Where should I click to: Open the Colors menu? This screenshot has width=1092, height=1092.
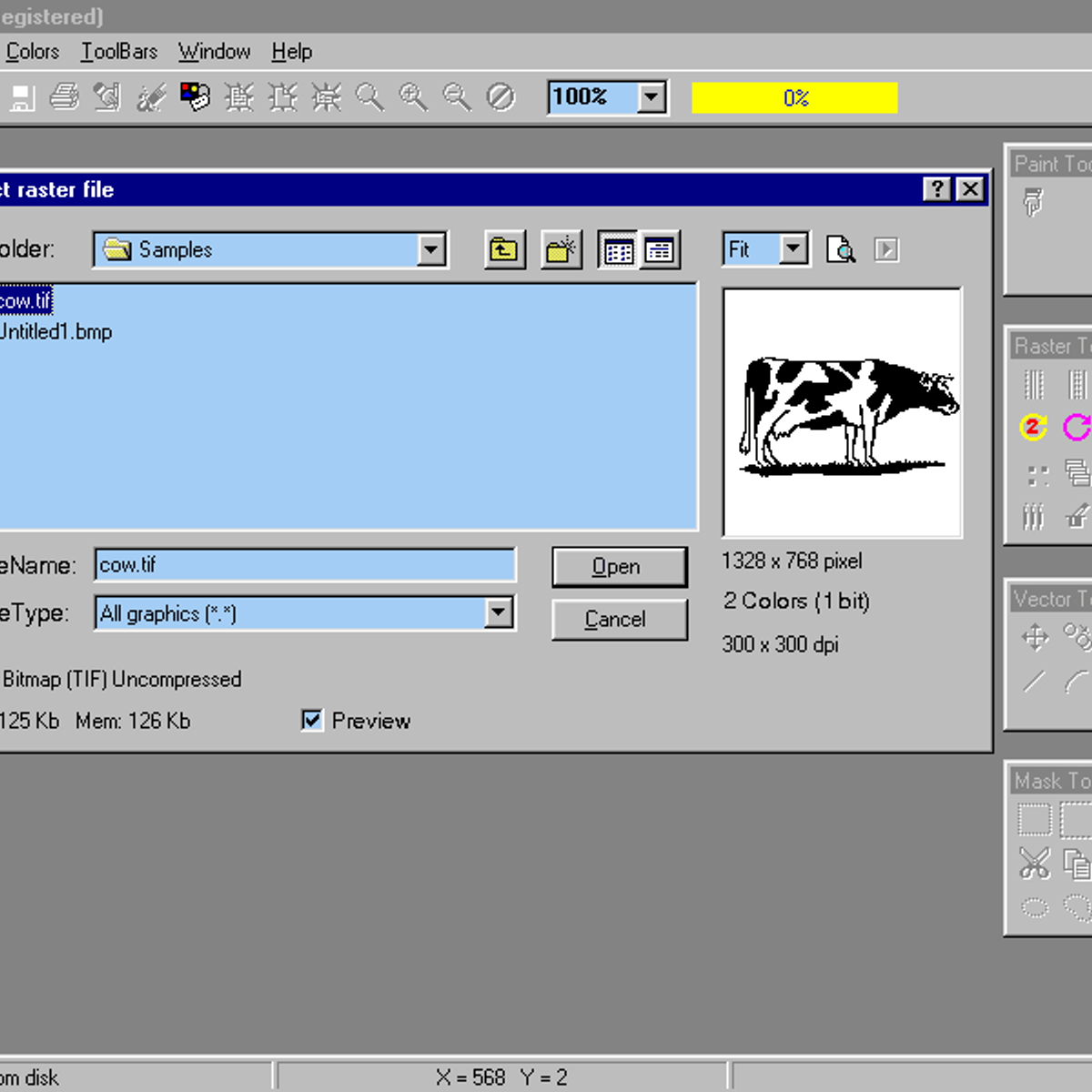[x=32, y=52]
